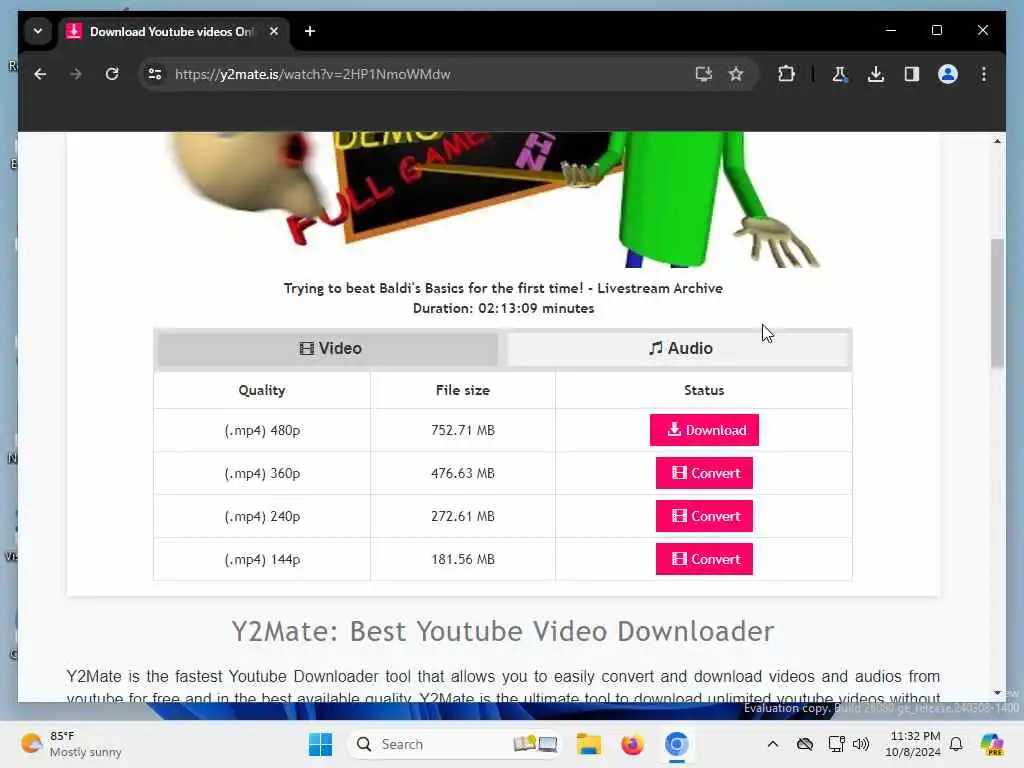This screenshot has width=1024, height=768.
Task: Click the 272.61 MB file size cell
Action: 462,517
